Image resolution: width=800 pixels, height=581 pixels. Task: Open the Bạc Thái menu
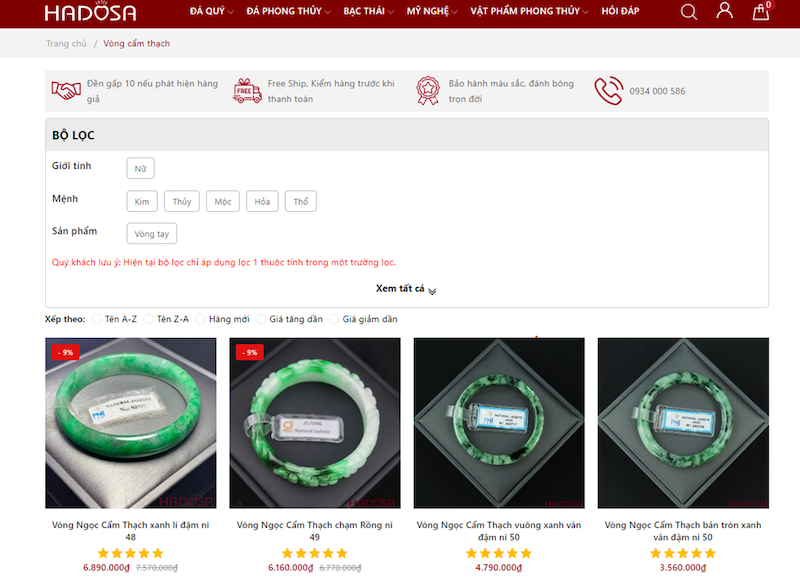368,12
